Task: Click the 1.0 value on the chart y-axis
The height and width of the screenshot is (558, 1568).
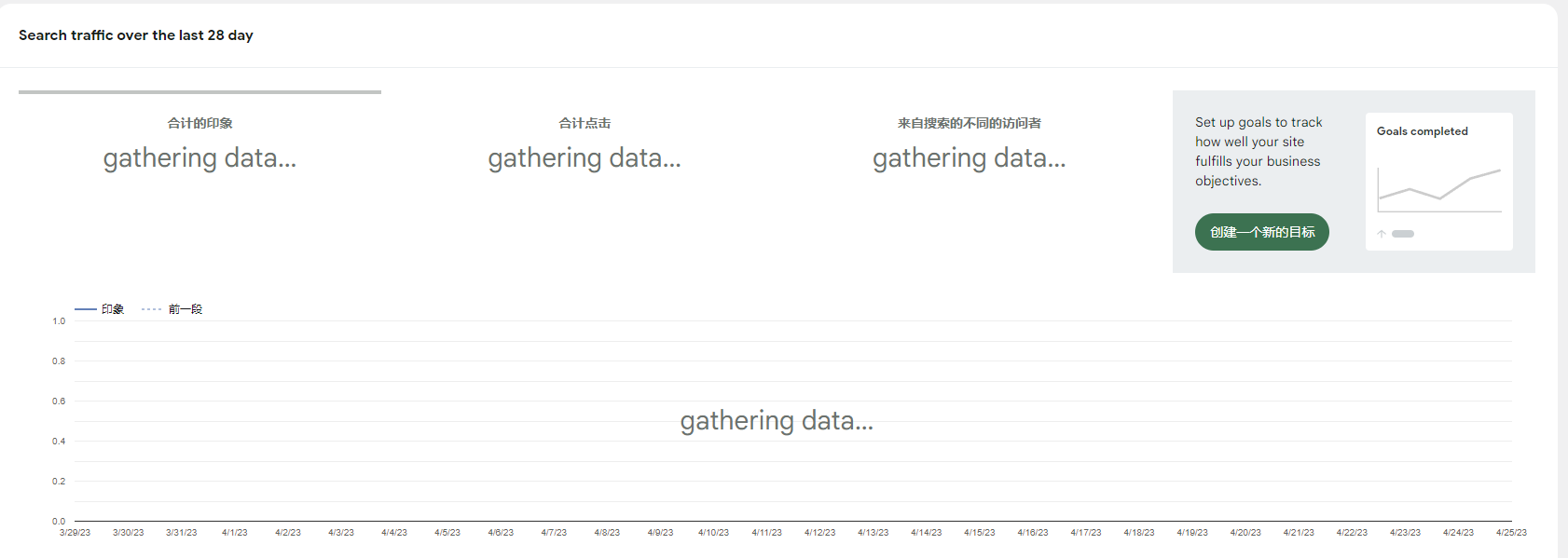Action: point(59,321)
